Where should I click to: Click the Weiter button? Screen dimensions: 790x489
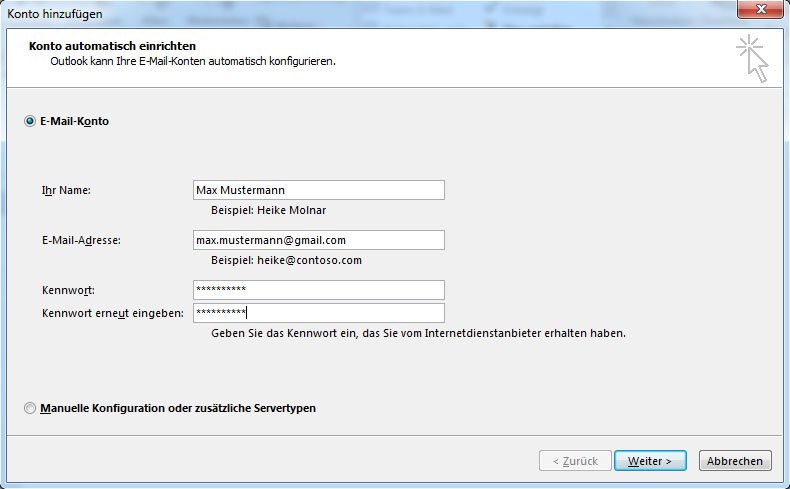[x=650, y=461]
